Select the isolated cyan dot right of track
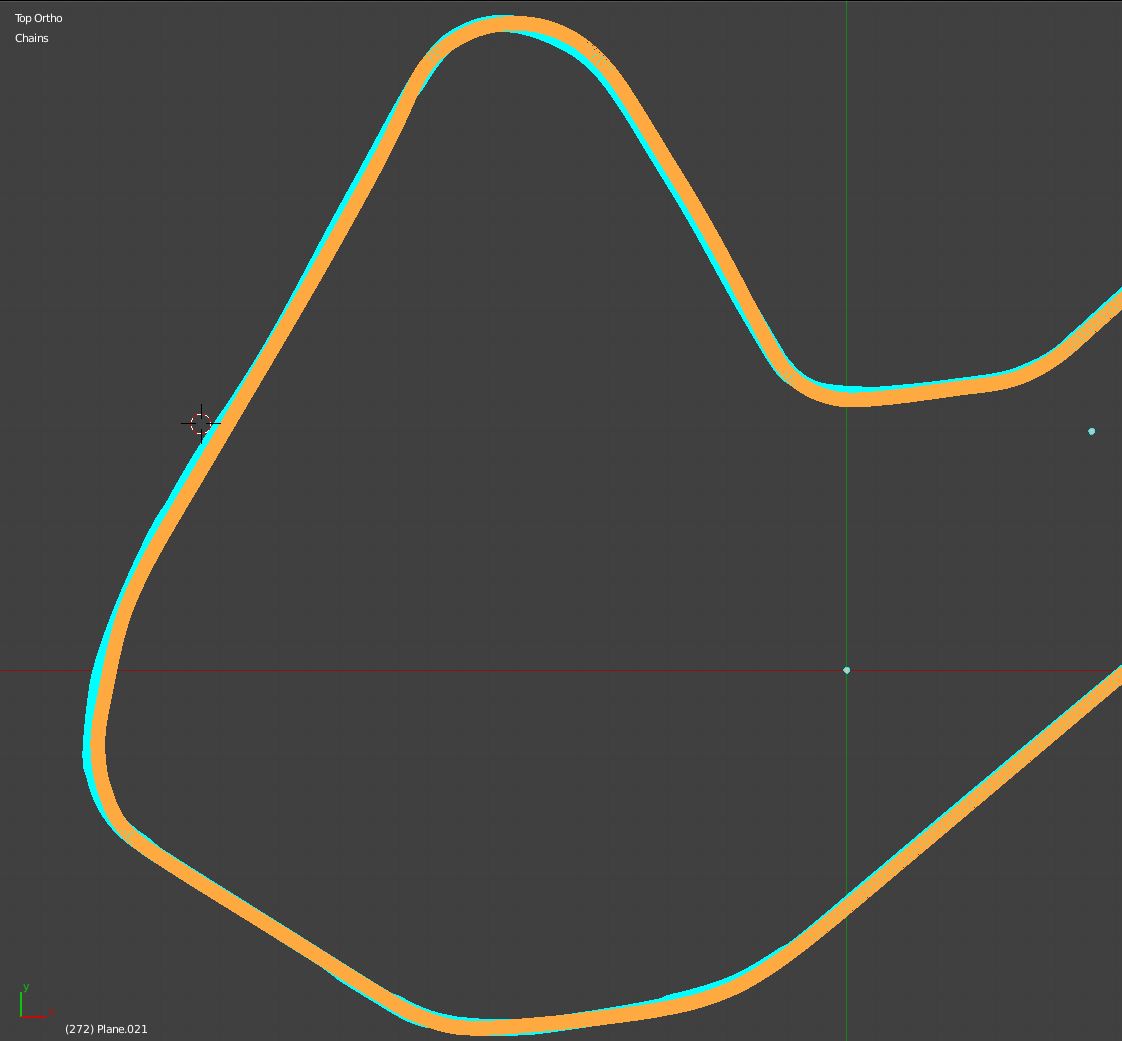 point(1091,431)
